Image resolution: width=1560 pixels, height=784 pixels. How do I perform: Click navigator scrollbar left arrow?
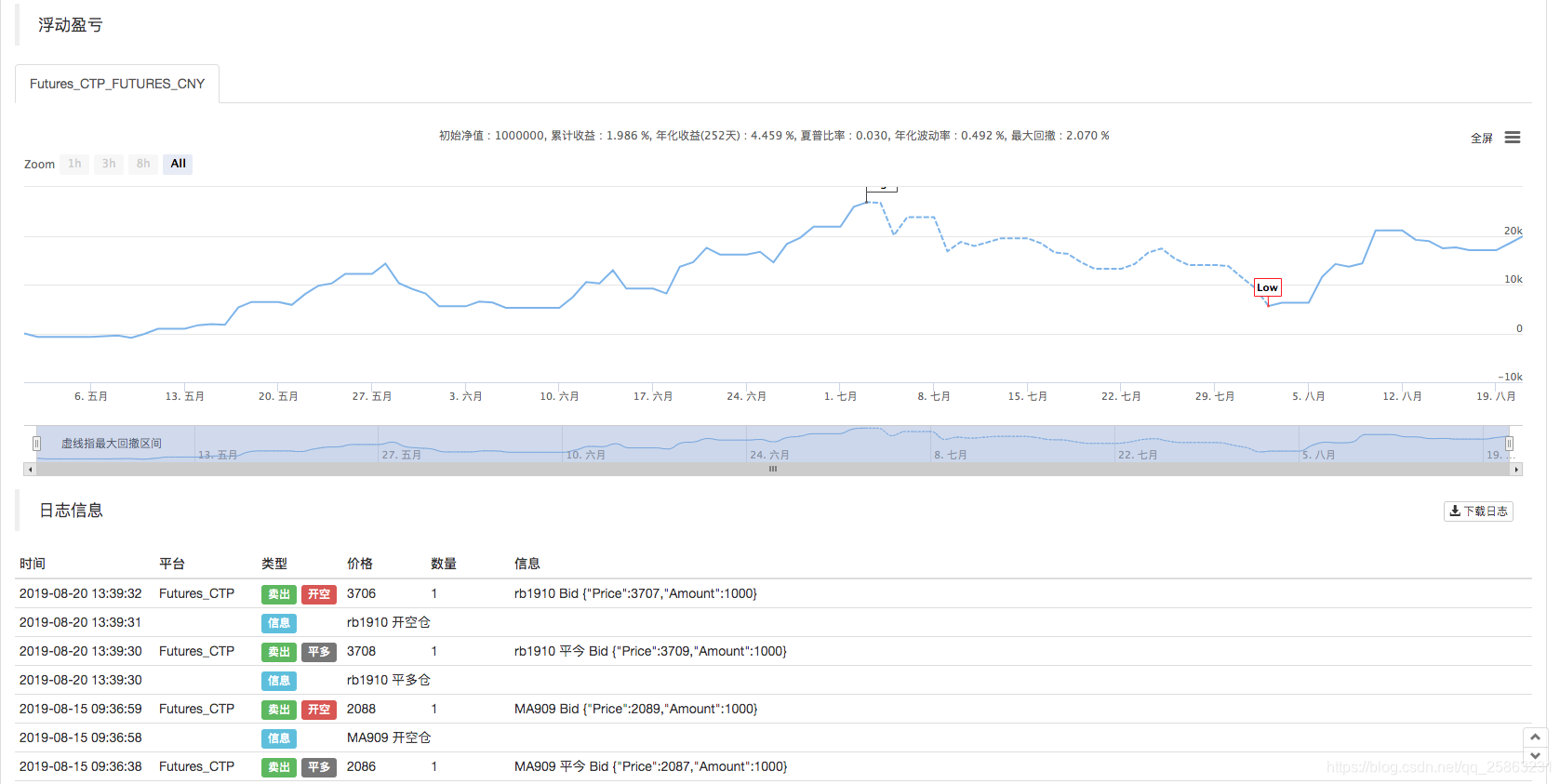click(30, 470)
